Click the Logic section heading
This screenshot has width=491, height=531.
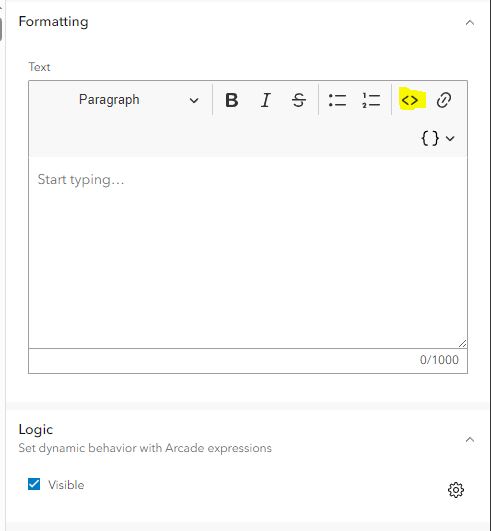click(x=36, y=429)
